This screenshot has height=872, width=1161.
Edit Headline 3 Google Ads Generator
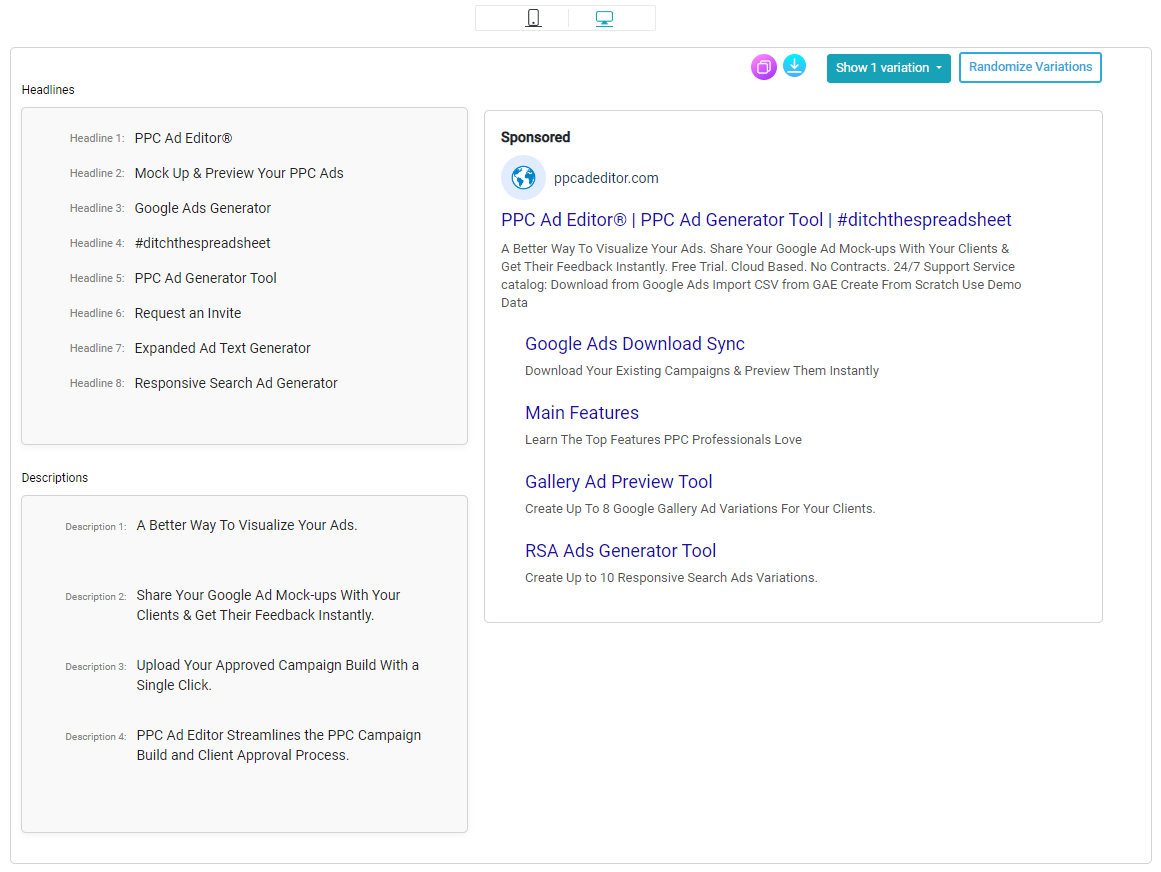tap(203, 208)
